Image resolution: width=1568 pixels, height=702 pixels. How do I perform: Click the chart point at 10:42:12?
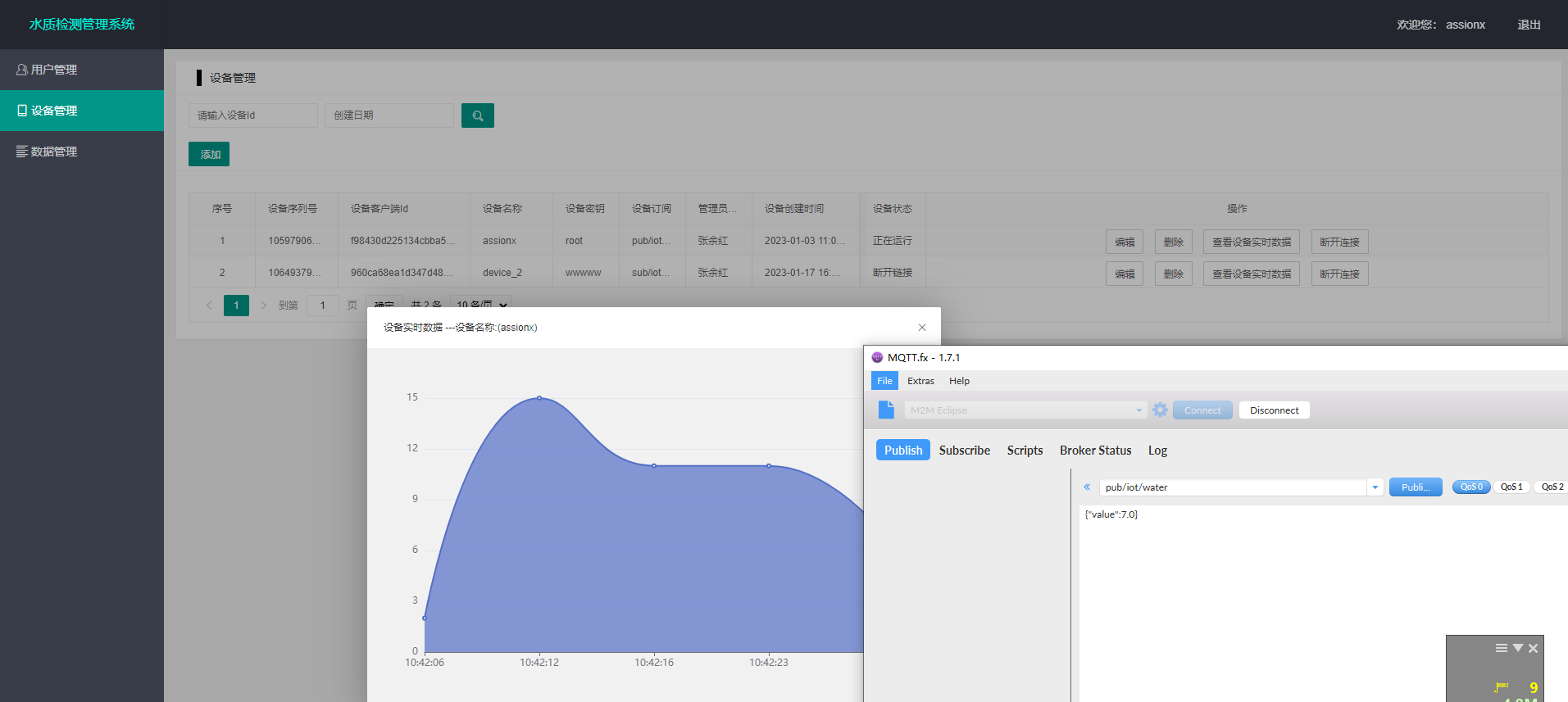tap(539, 398)
